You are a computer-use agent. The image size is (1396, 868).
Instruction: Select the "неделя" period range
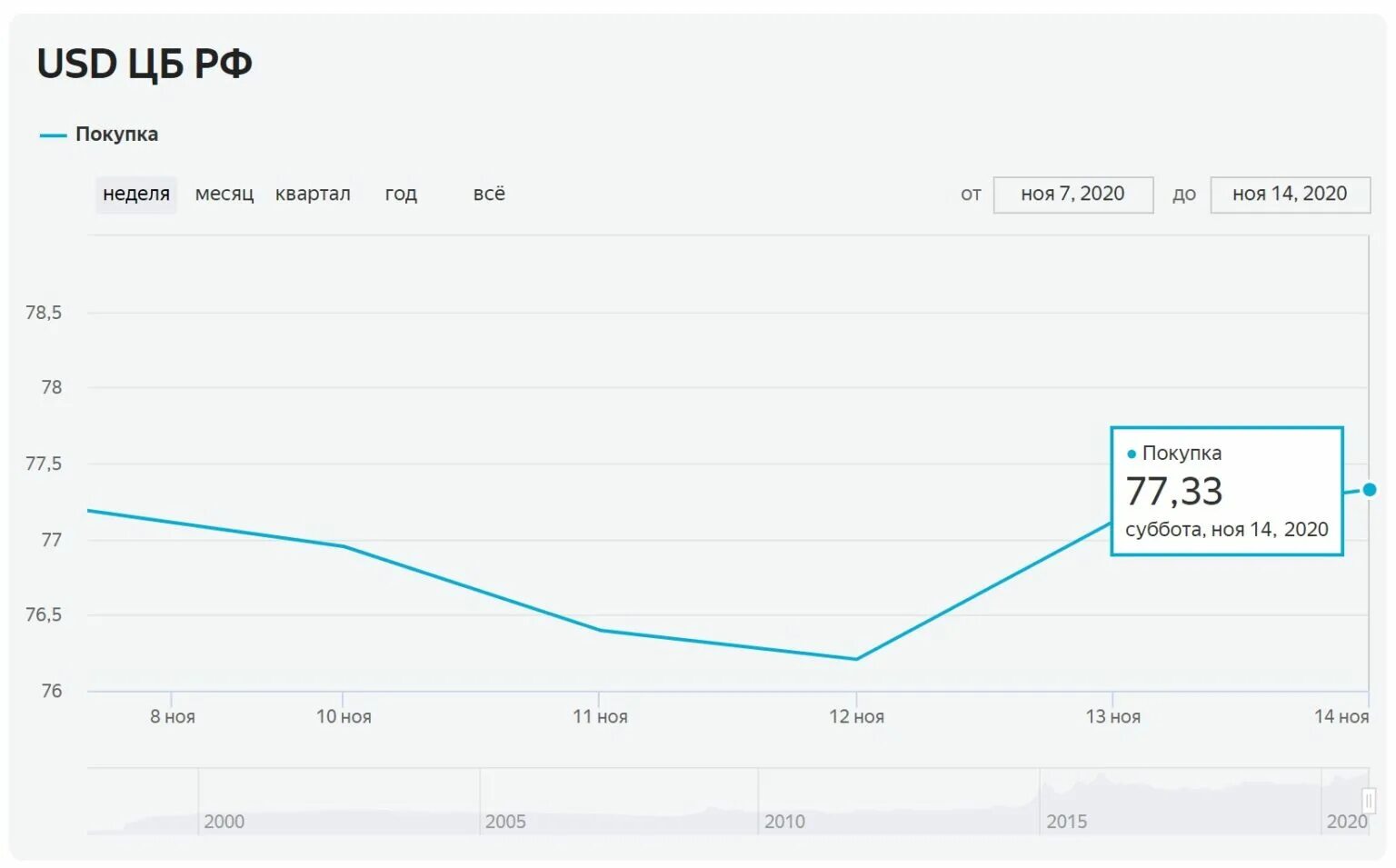click(x=136, y=195)
